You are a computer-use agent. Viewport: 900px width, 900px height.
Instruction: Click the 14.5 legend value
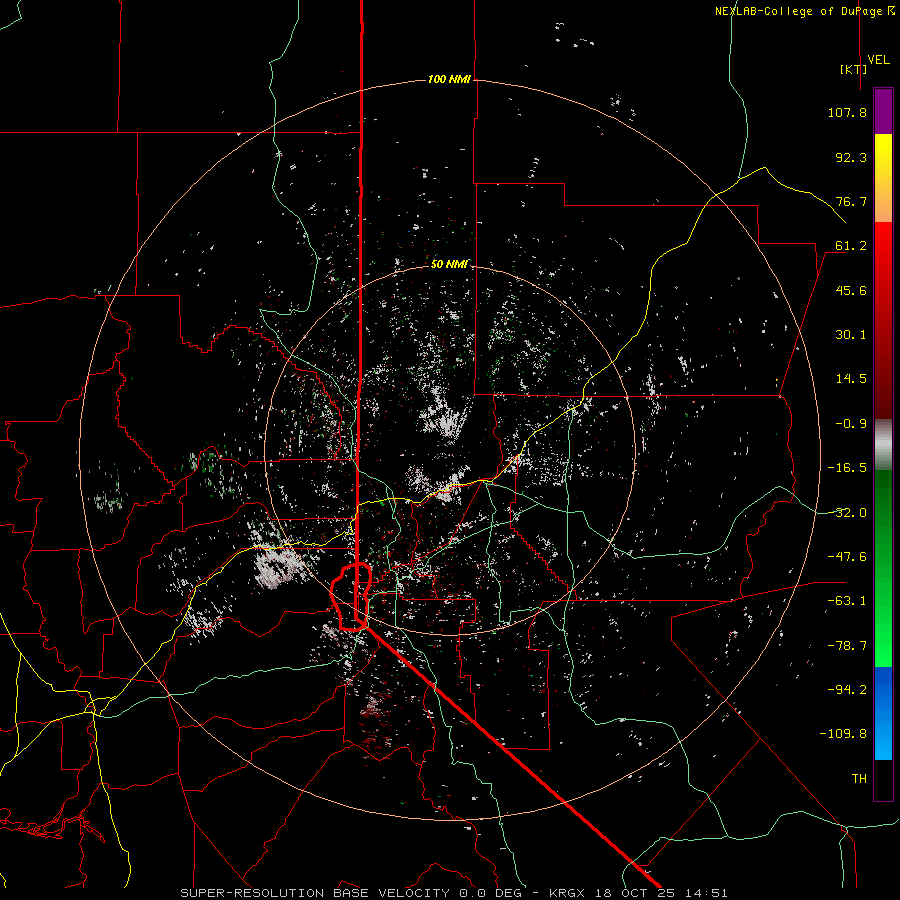(851, 379)
